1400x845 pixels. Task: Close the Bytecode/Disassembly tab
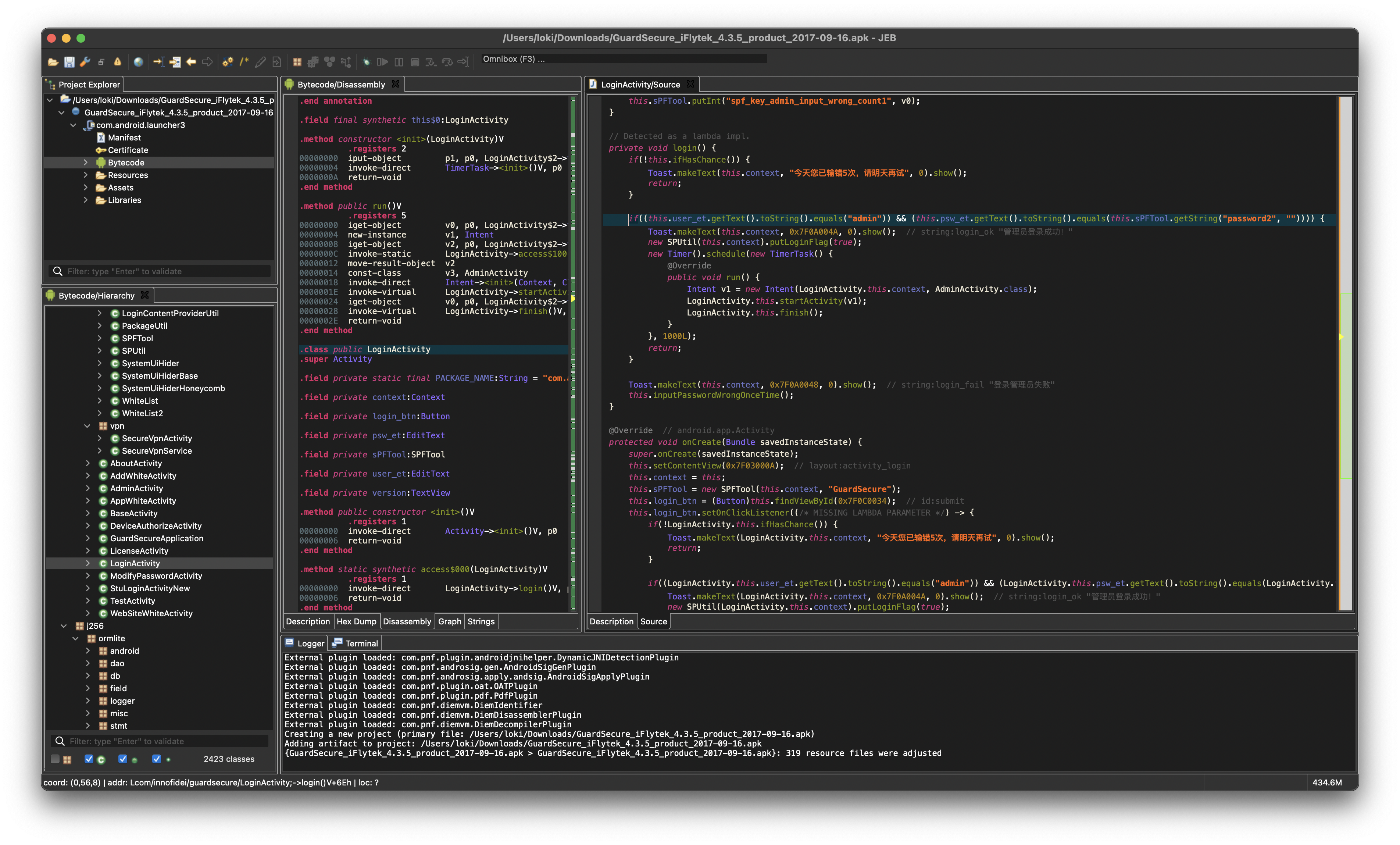point(396,84)
